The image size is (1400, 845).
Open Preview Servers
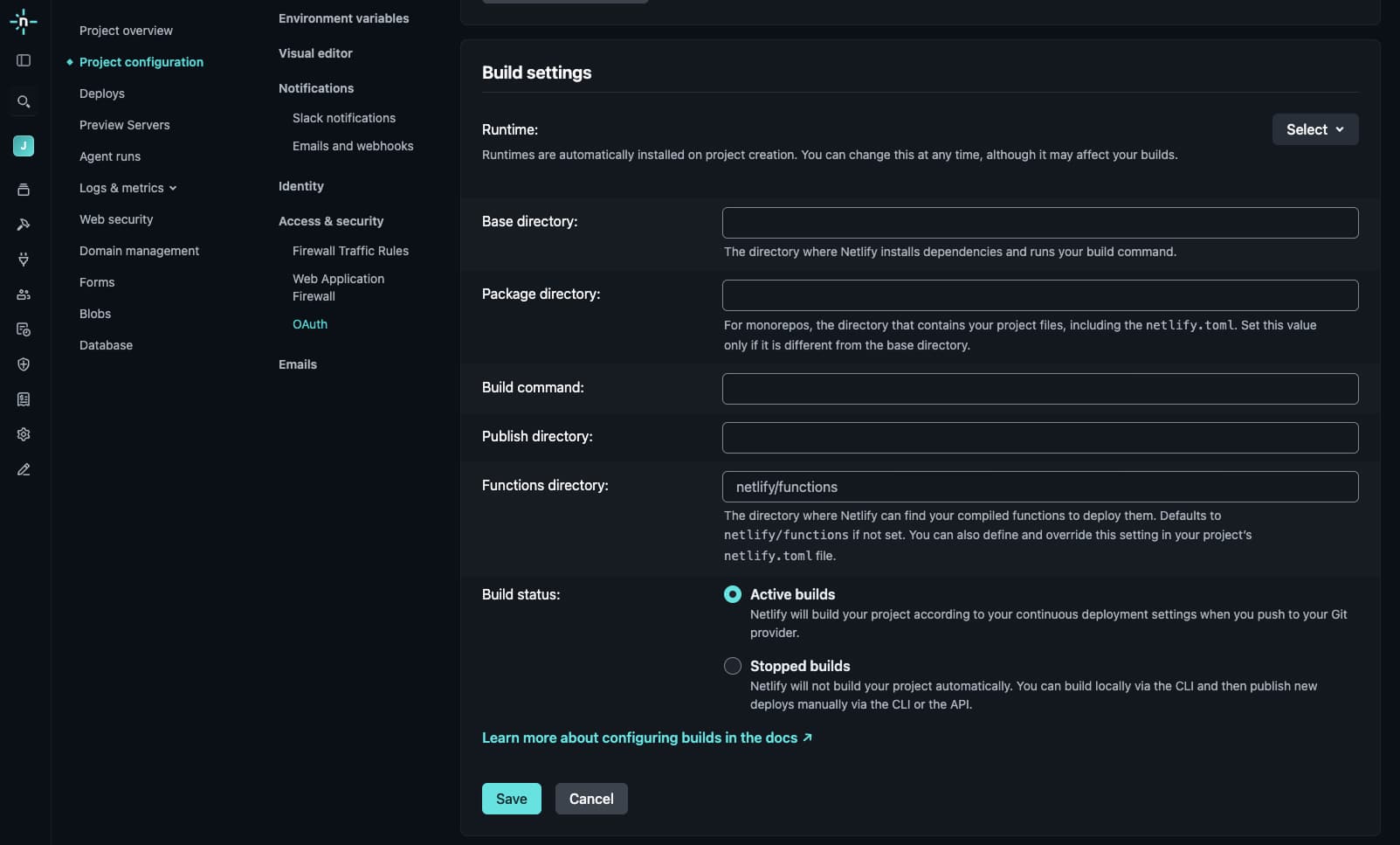coord(125,125)
